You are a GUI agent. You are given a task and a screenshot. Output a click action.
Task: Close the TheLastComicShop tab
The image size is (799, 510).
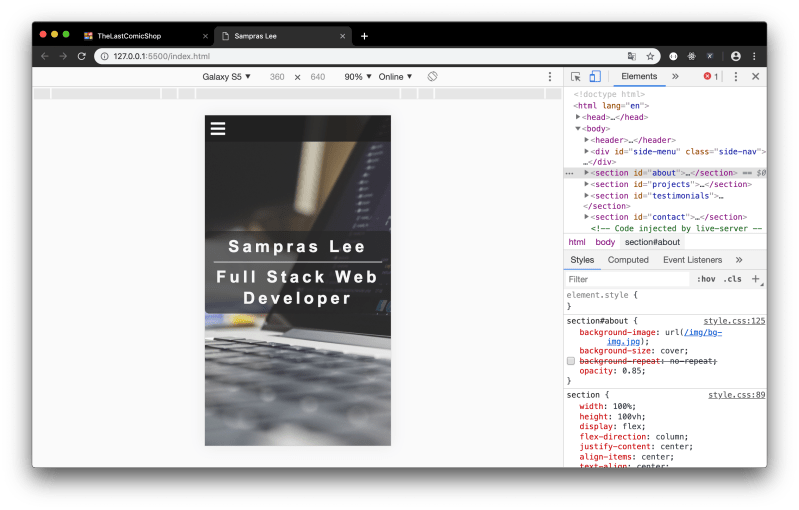205,36
